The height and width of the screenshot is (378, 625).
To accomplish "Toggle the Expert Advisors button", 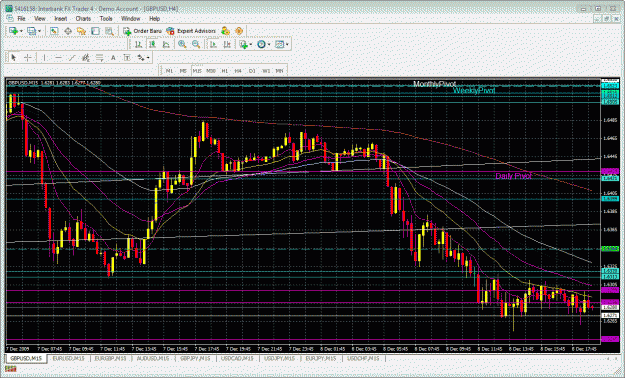I will (x=191, y=31).
